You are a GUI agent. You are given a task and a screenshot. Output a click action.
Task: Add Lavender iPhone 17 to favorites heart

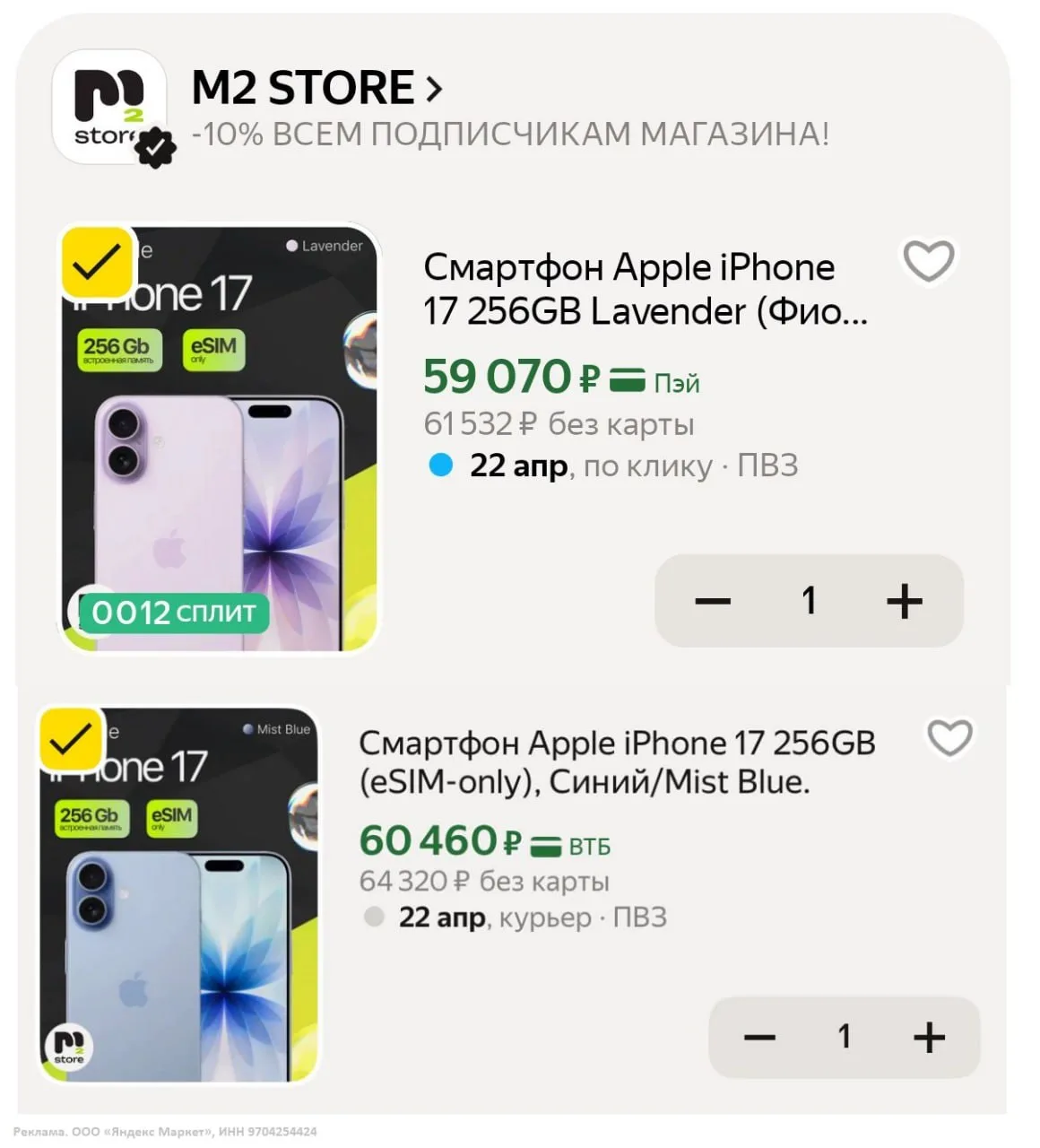928,261
